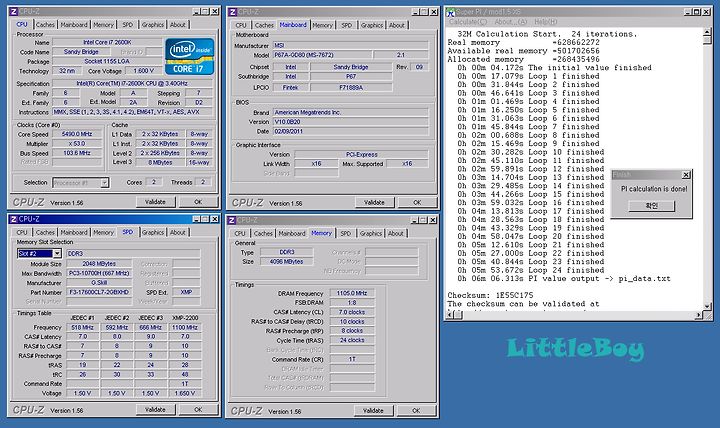This screenshot has width=720, height=428.
Task: Click the LPCIO value 'F71889A'
Action: tap(351, 87)
